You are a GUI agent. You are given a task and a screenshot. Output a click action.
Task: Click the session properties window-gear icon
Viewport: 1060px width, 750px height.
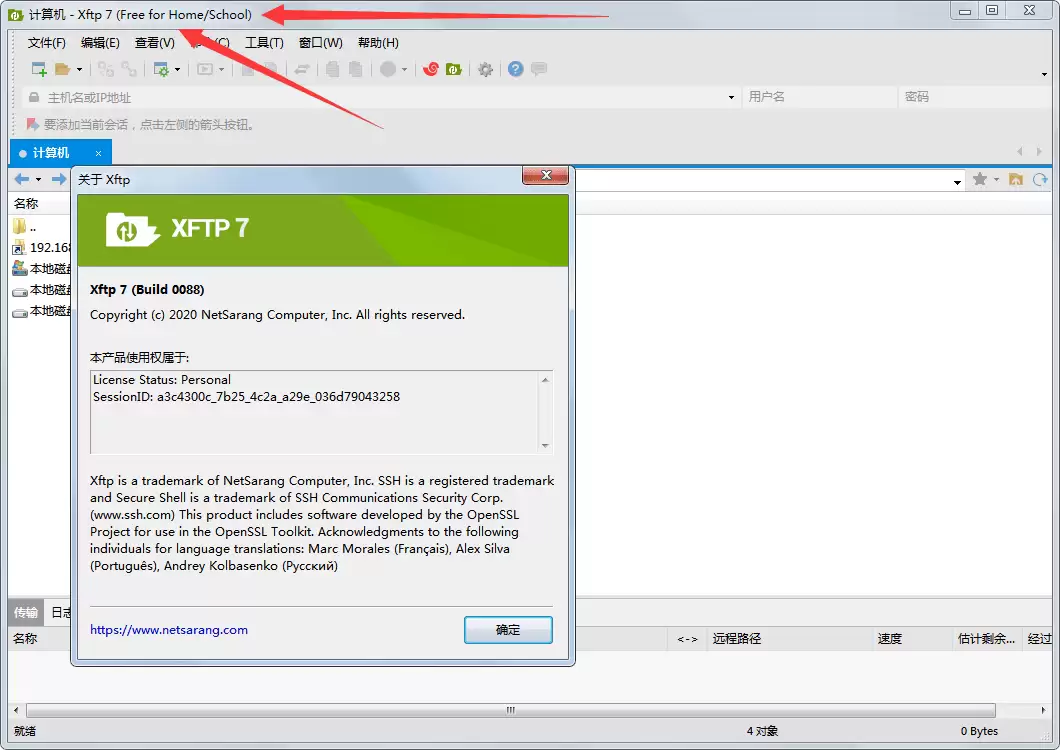point(162,69)
